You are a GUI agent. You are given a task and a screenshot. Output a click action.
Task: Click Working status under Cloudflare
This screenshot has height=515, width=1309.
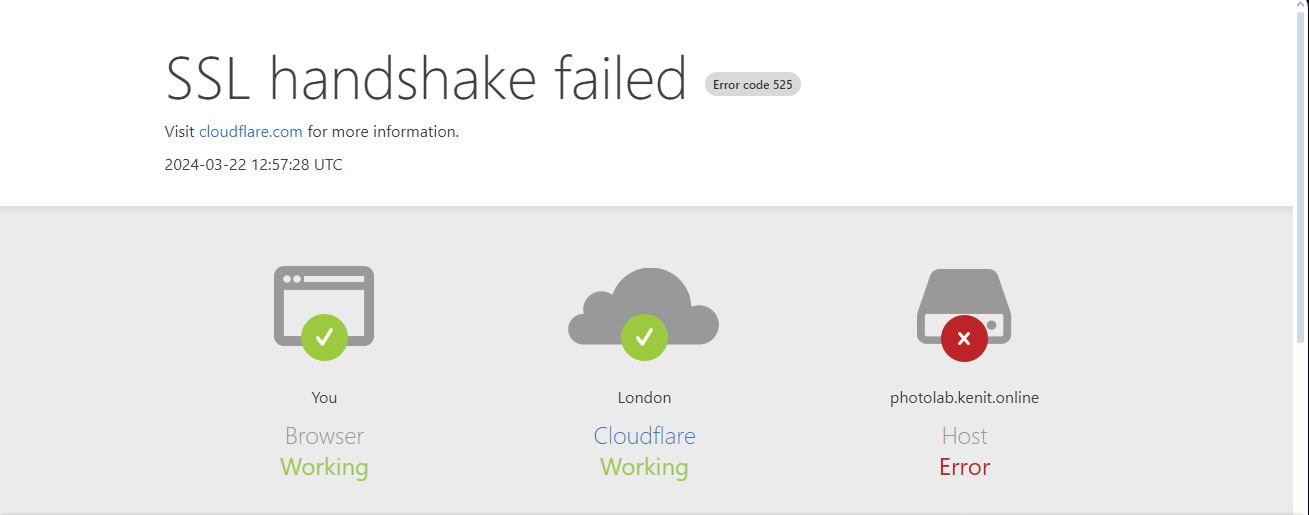pyautogui.click(x=644, y=467)
